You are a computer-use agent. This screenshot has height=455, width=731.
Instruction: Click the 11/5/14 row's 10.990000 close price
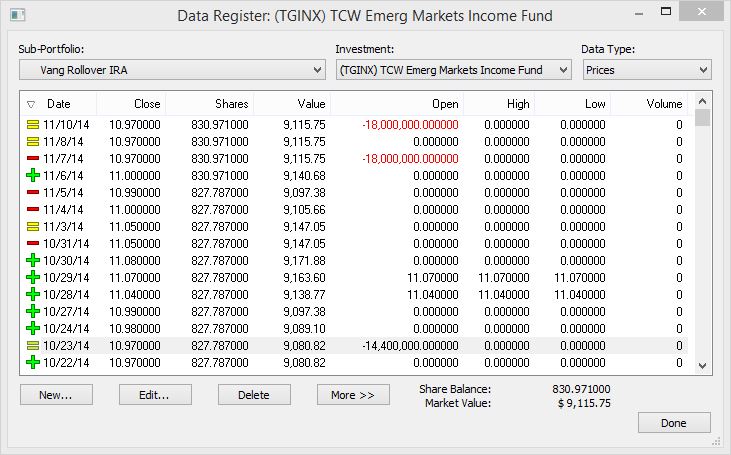135,193
